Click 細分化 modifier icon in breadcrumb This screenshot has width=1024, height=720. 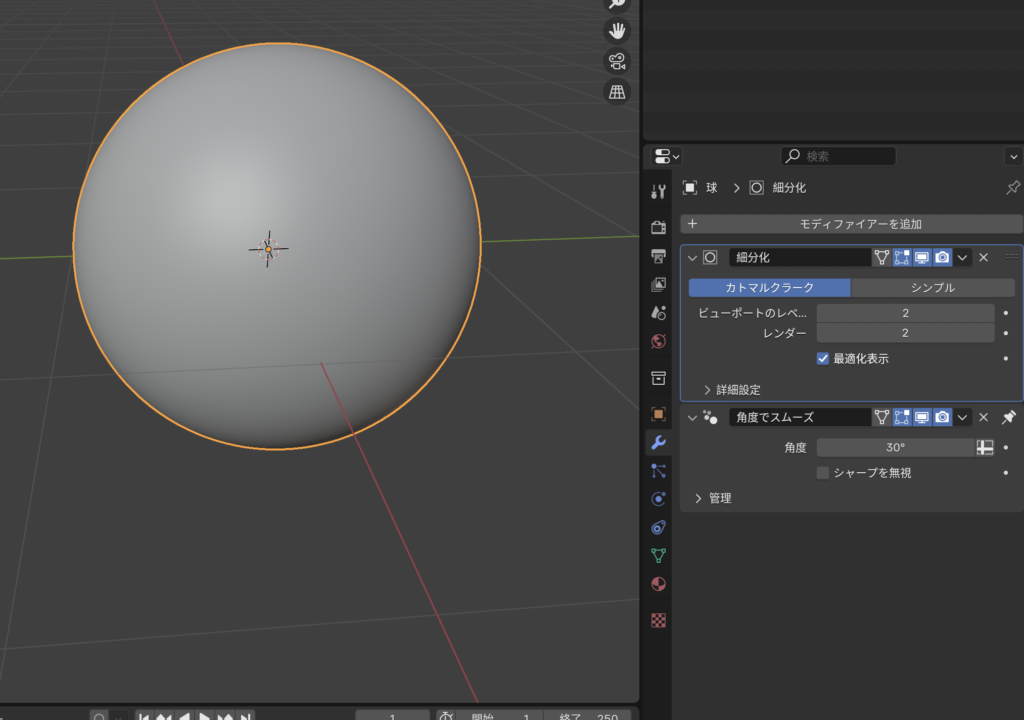[756, 188]
